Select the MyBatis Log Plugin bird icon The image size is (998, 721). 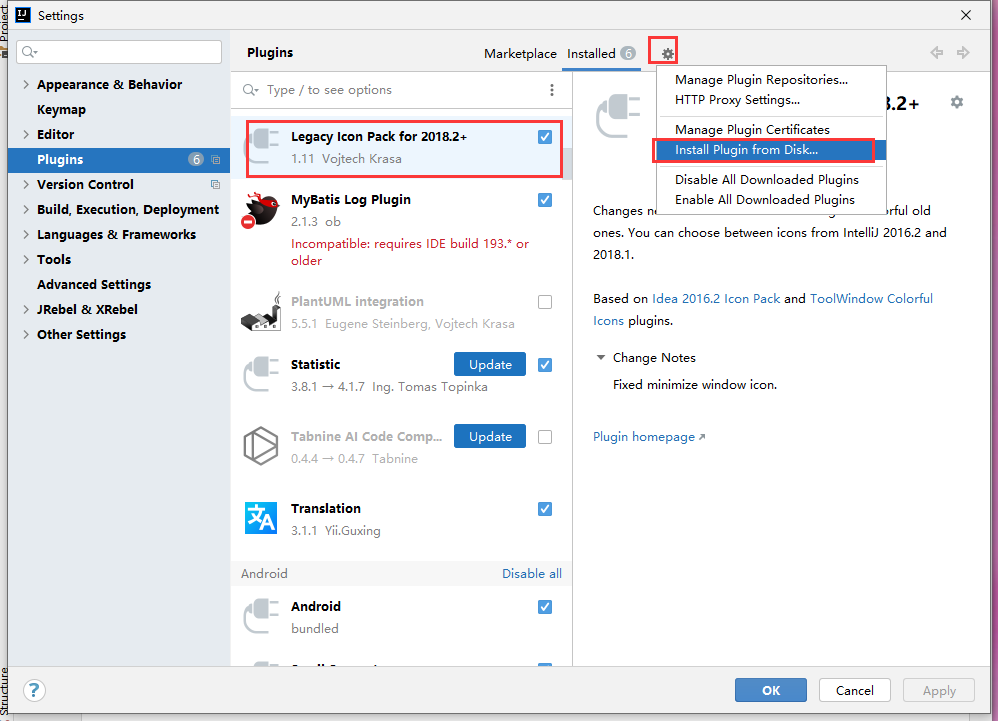[260, 210]
